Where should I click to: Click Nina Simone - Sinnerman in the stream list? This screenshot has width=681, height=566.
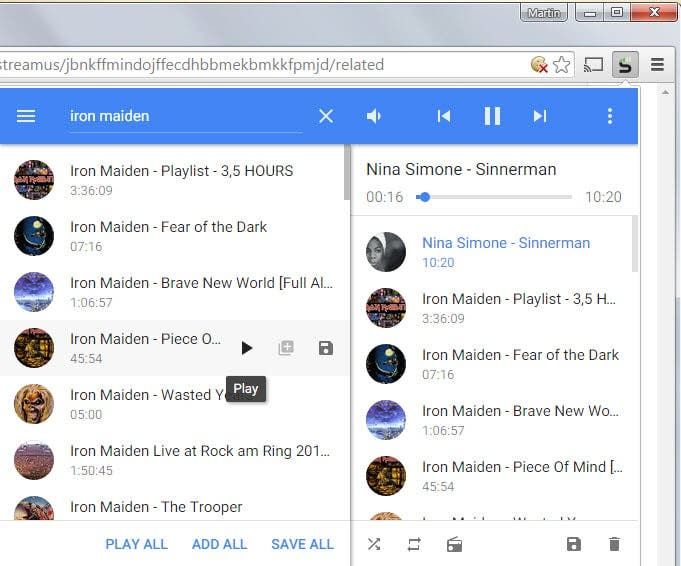pyautogui.click(x=493, y=252)
